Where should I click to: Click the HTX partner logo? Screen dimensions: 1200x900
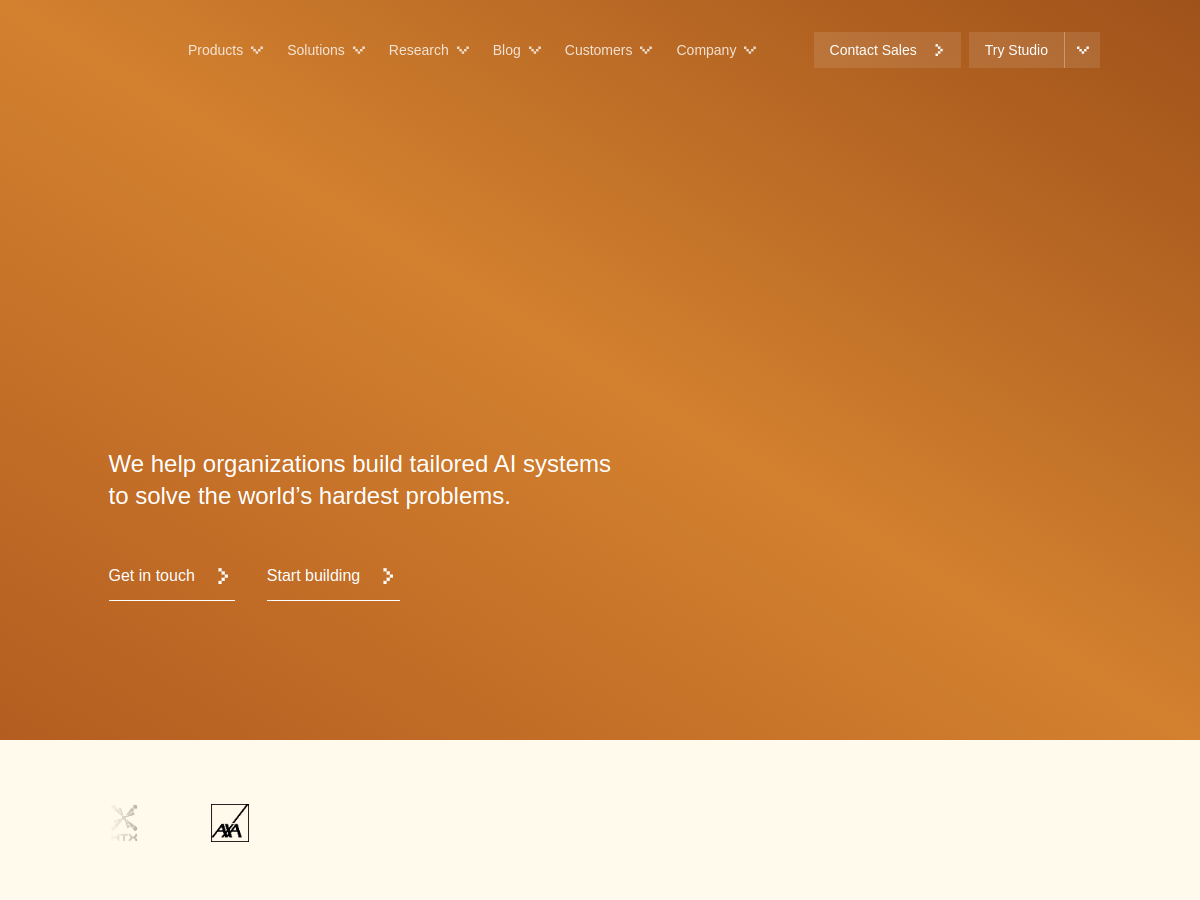[124, 822]
